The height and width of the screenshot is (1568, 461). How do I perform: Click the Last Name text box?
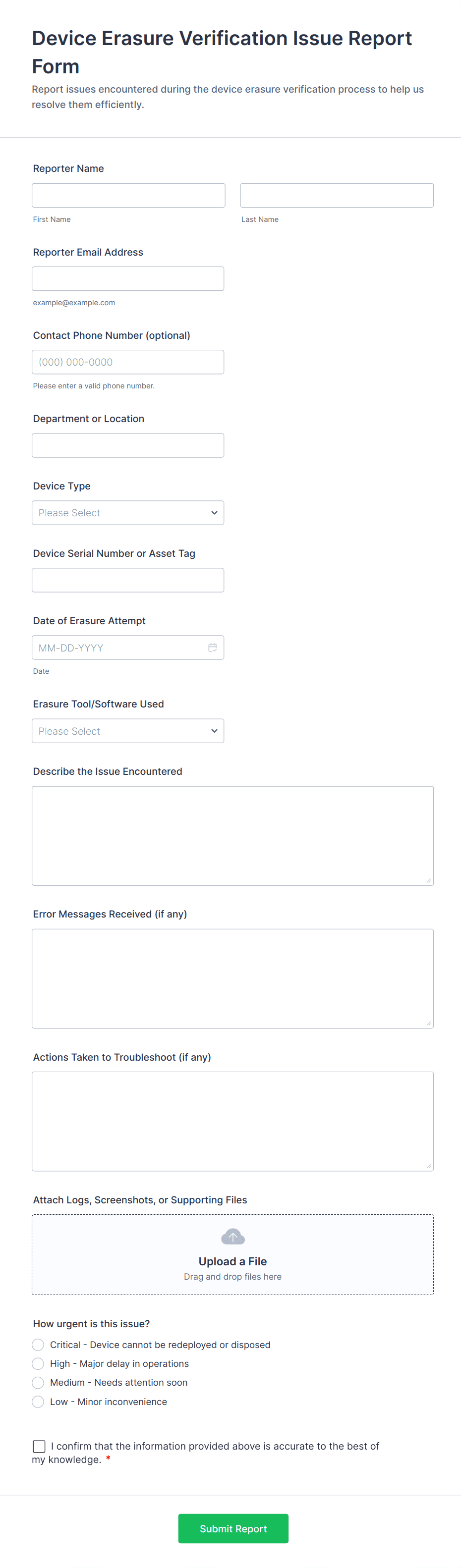click(337, 195)
